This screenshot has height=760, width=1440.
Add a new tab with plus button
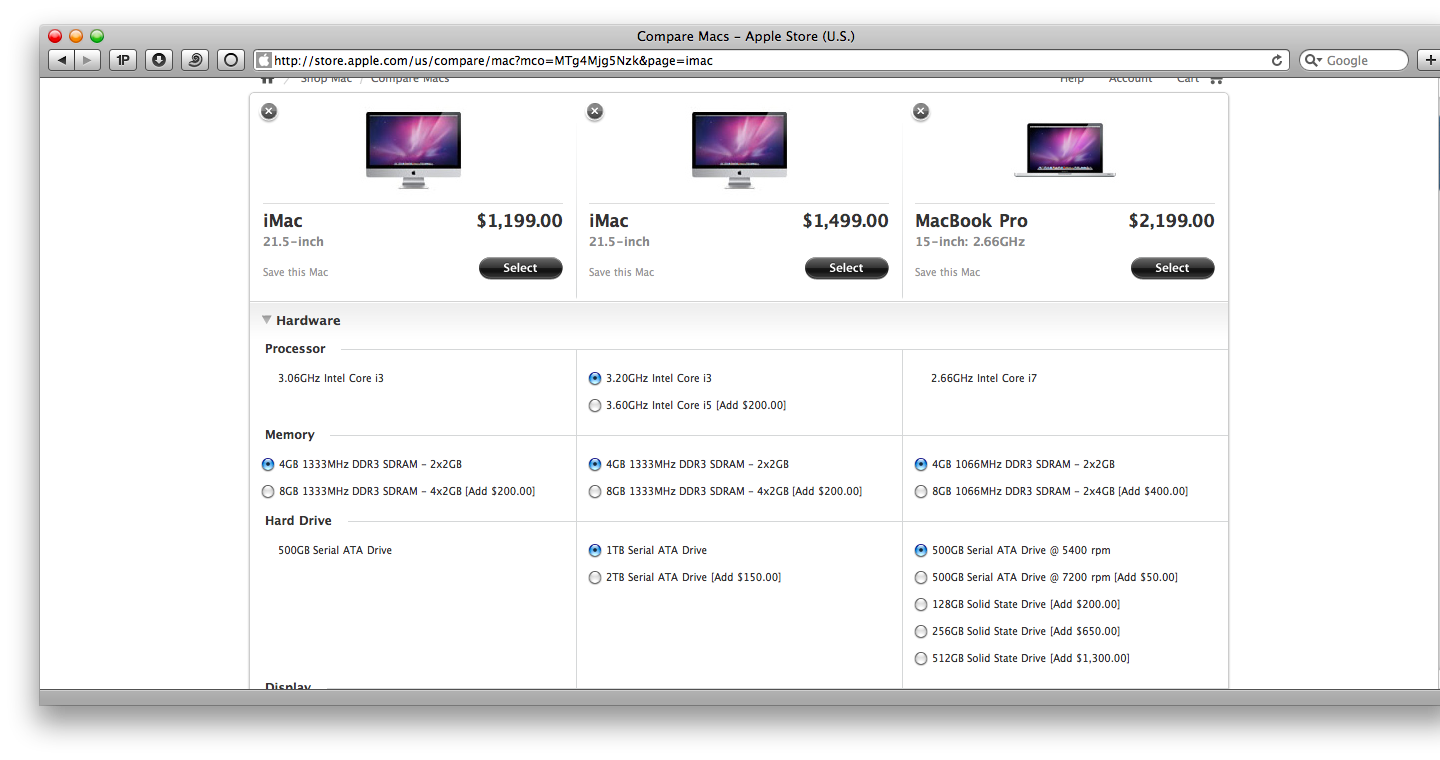point(1430,60)
